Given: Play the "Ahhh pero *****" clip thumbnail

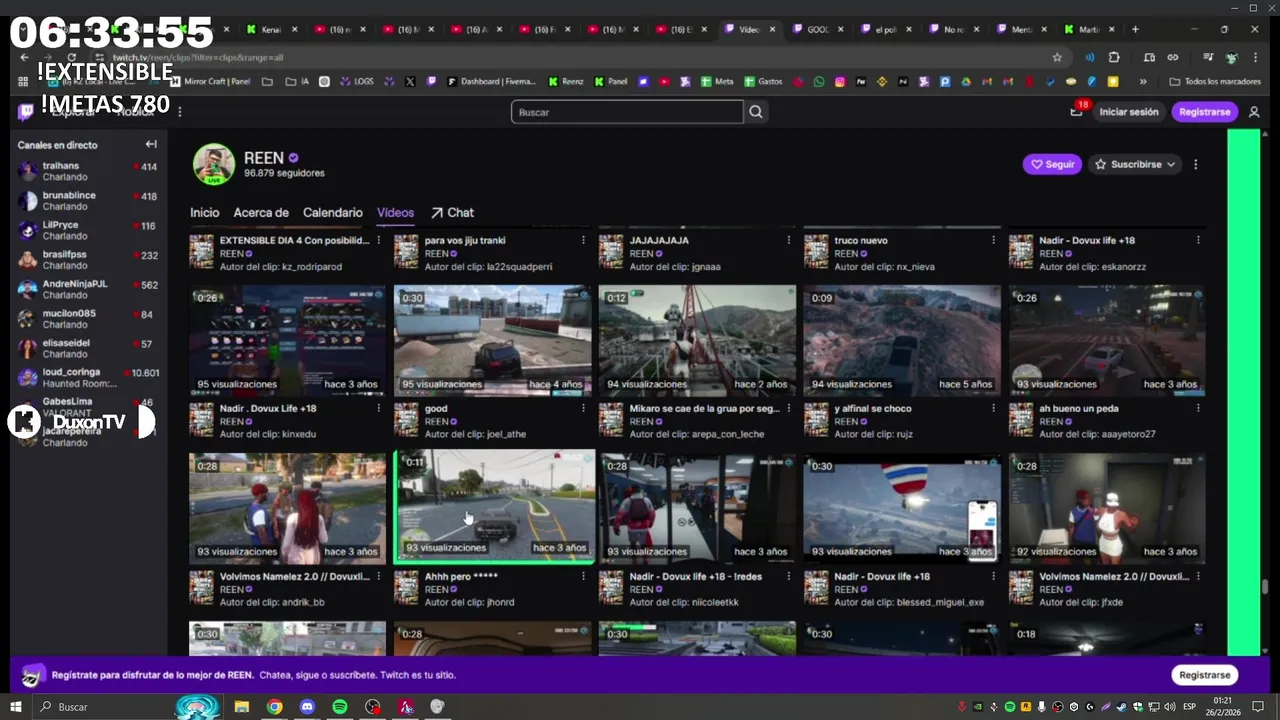Looking at the screenshot, I should point(494,506).
